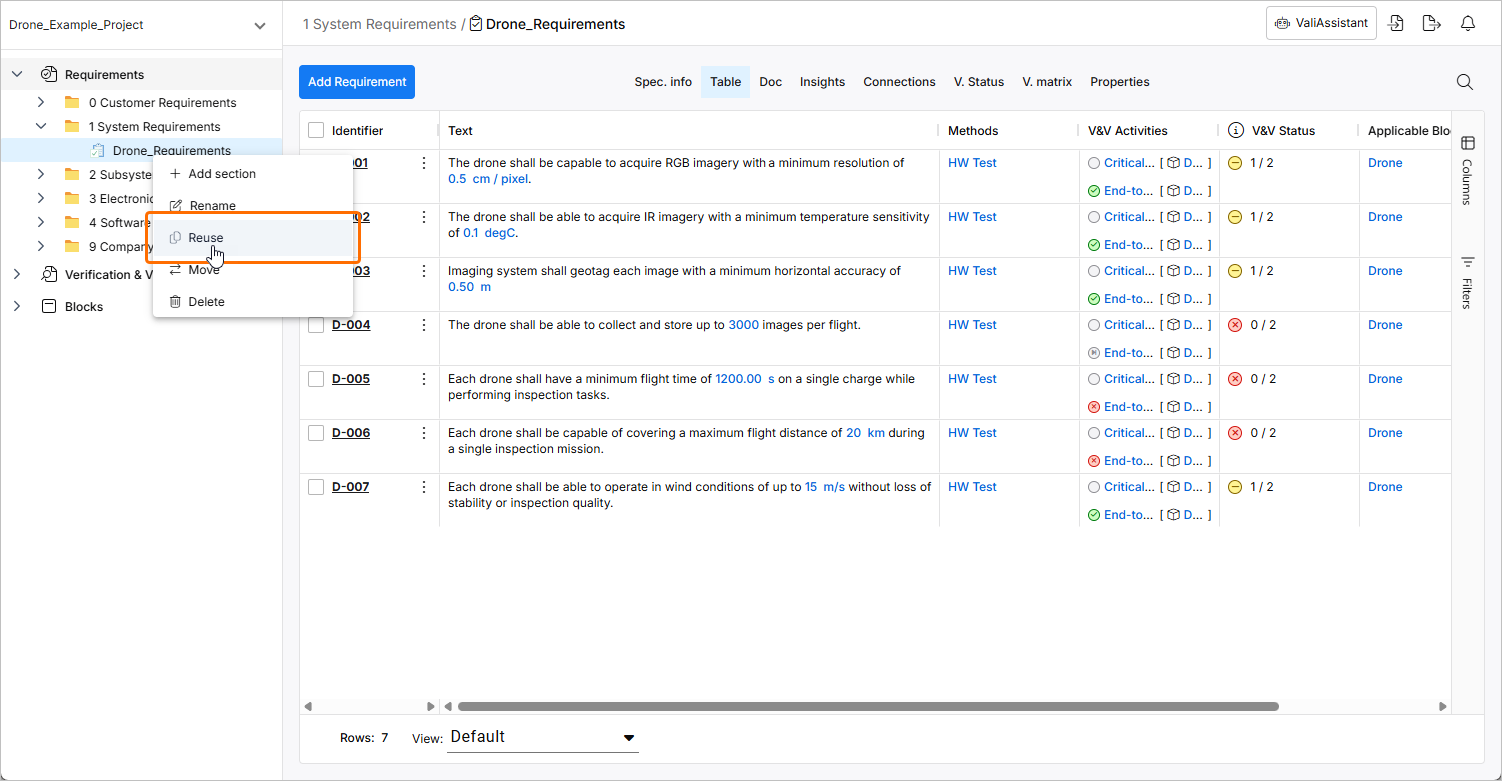This screenshot has width=1502, height=781.
Task: Click the import file icon
Action: [x=1396, y=24]
